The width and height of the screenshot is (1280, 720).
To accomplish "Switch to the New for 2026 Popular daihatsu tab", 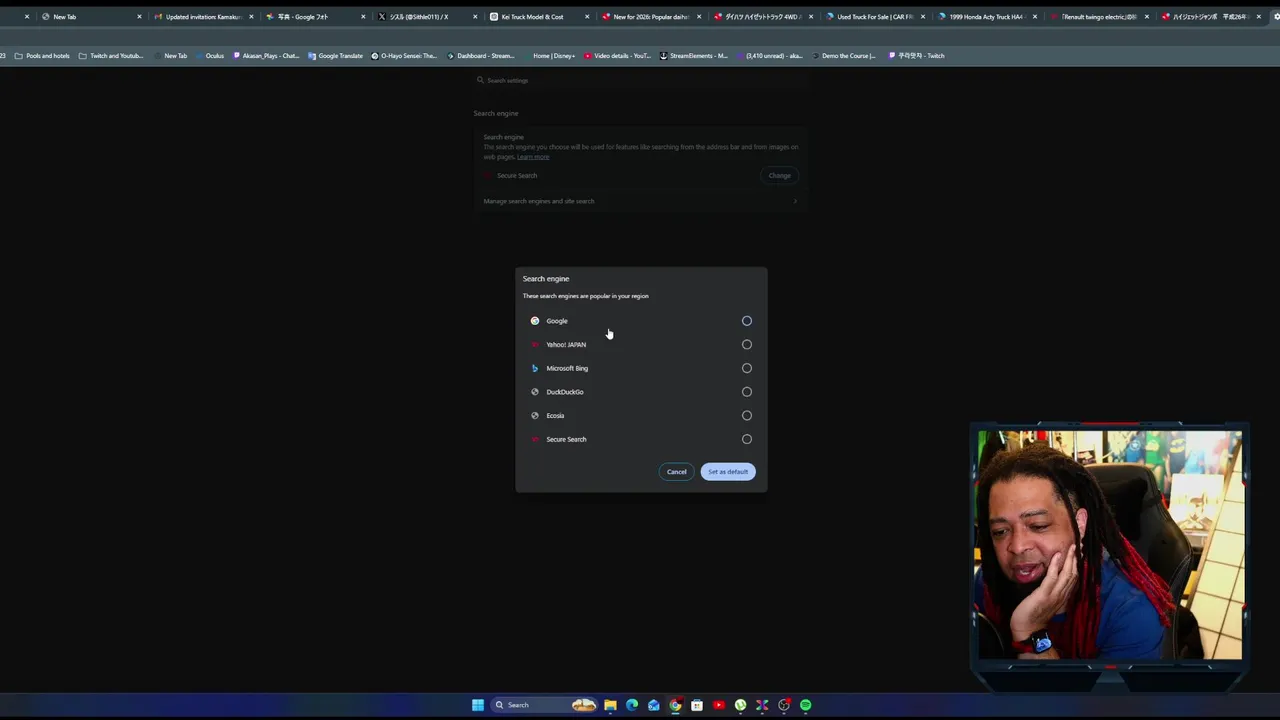I will click(650, 17).
